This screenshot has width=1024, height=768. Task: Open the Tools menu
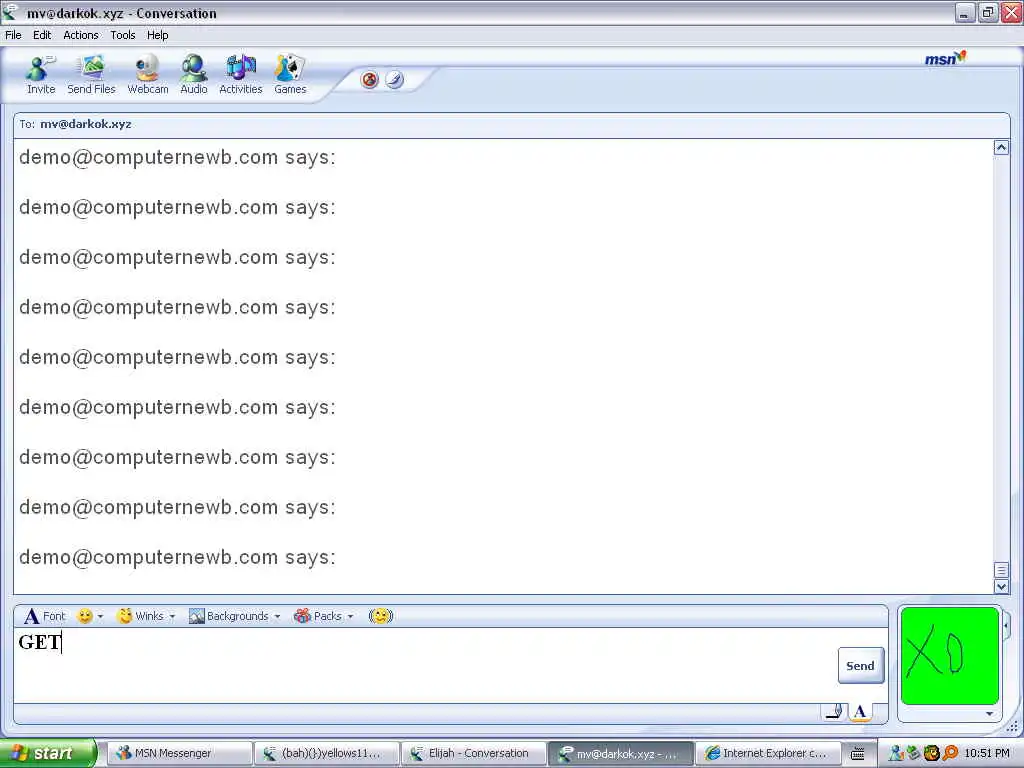click(x=123, y=35)
